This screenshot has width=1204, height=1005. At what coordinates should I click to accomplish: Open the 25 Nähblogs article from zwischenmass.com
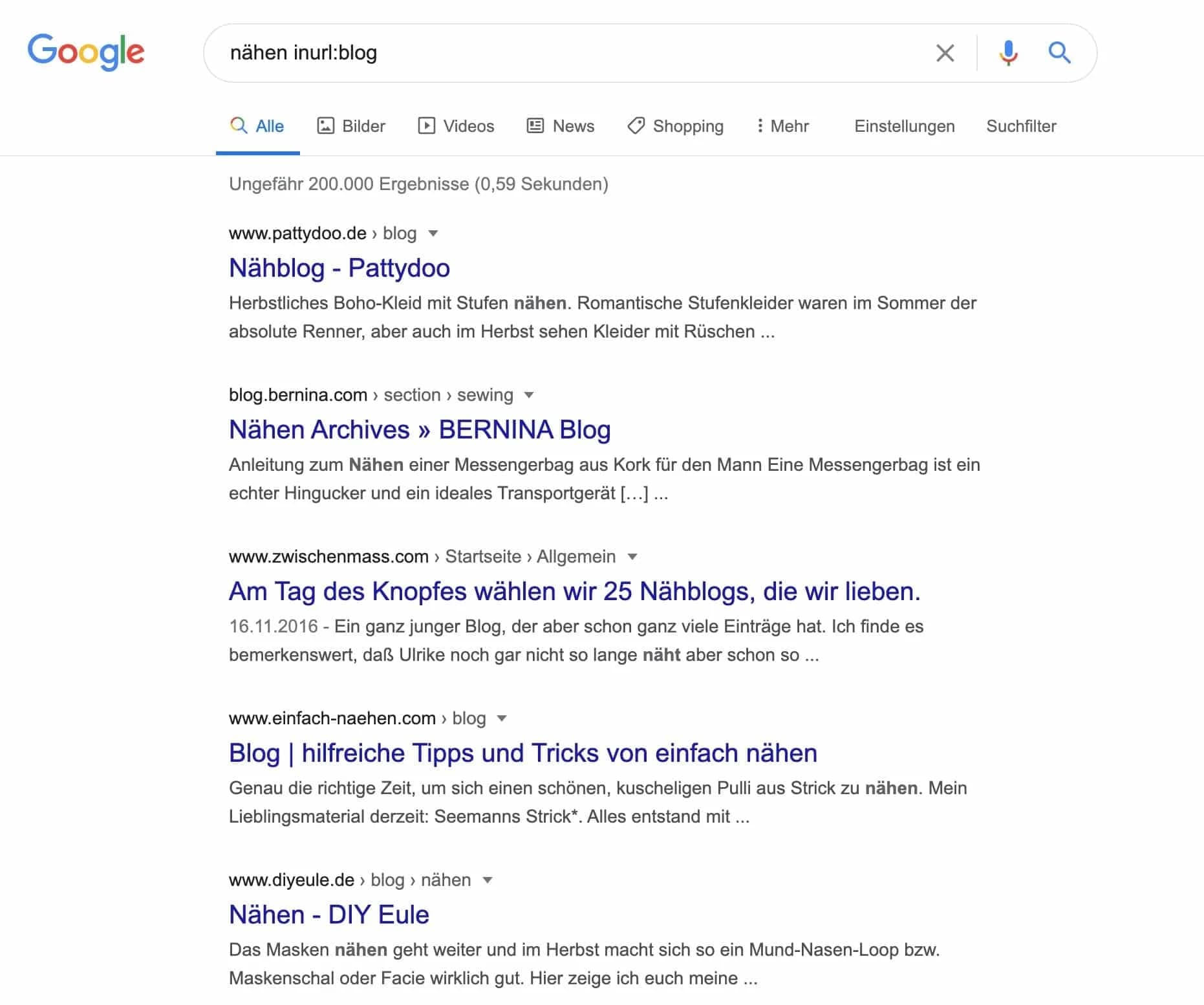[x=575, y=590]
